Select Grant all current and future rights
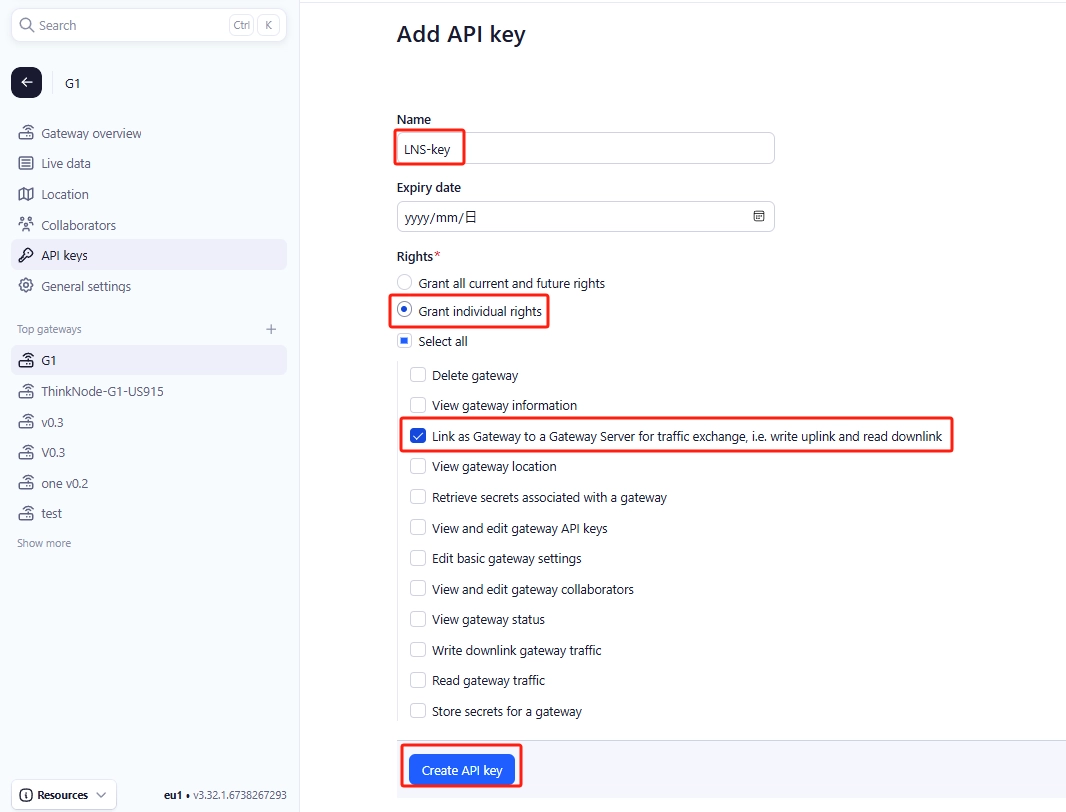 click(405, 282)
